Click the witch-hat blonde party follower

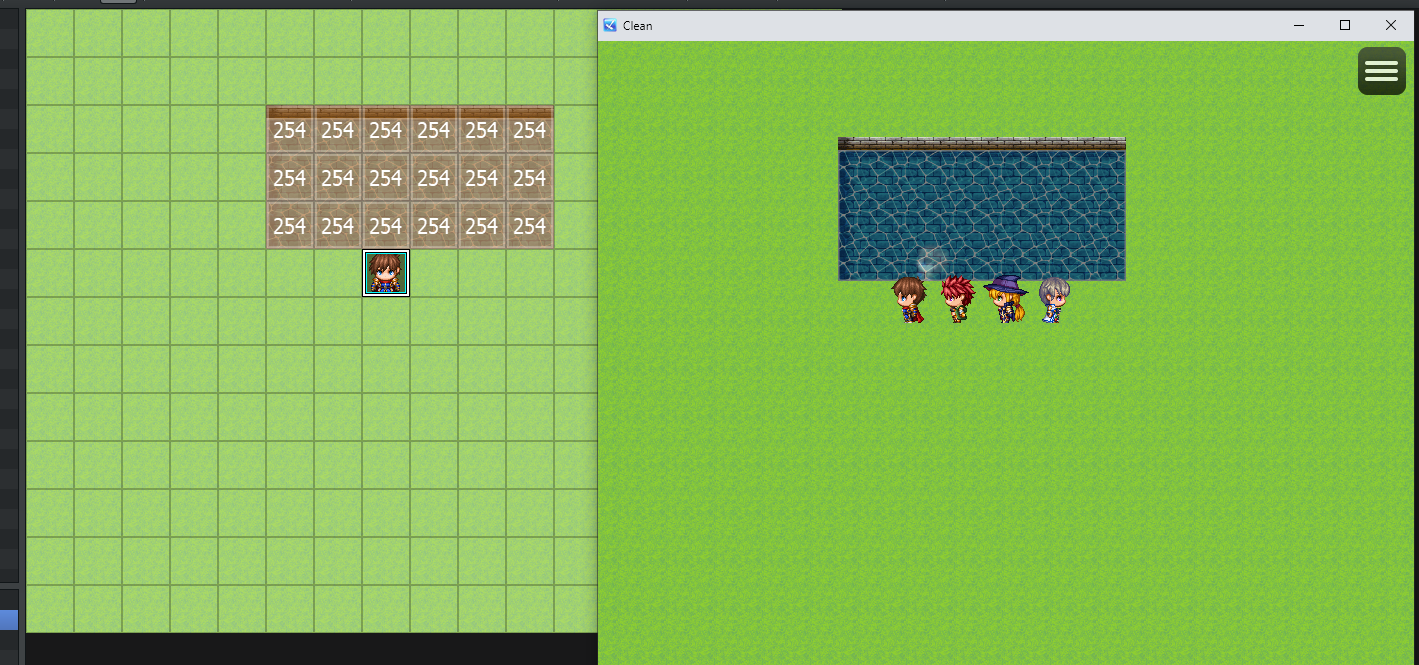tap(1005, 299)
